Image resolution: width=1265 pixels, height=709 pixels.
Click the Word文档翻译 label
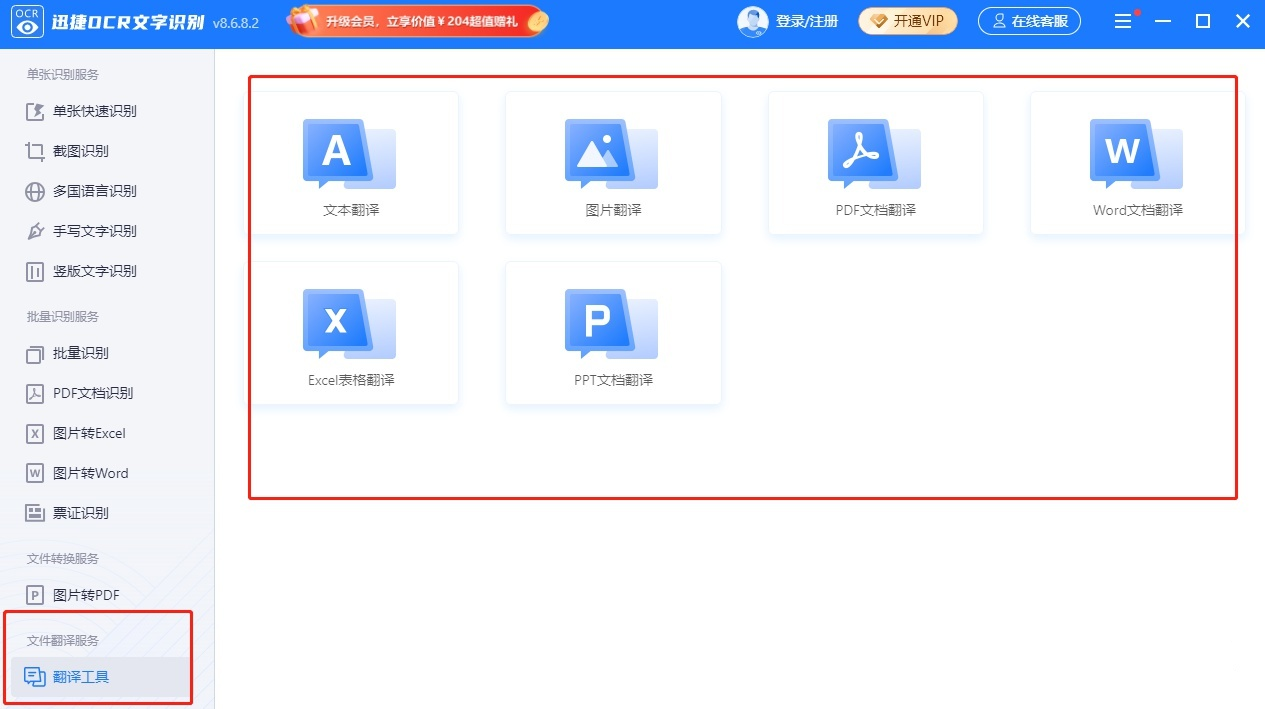[x=1138, y=210]
